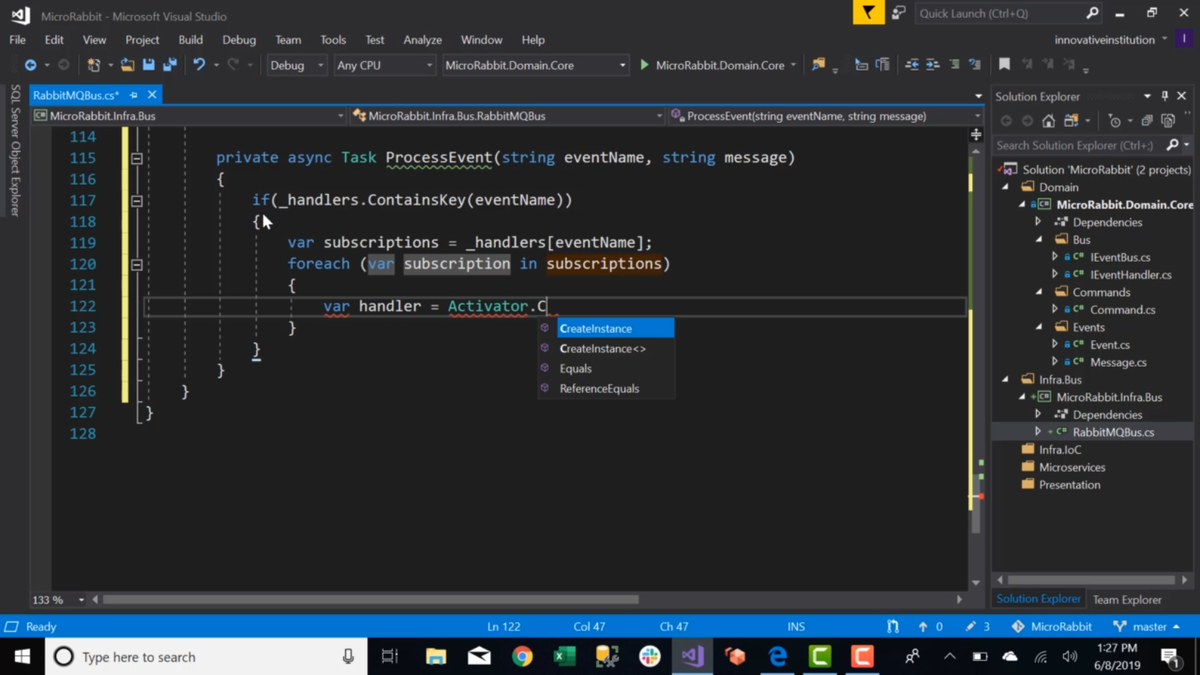
Task: Click the split editor handle above scrollbar
Action: (976, 135)
